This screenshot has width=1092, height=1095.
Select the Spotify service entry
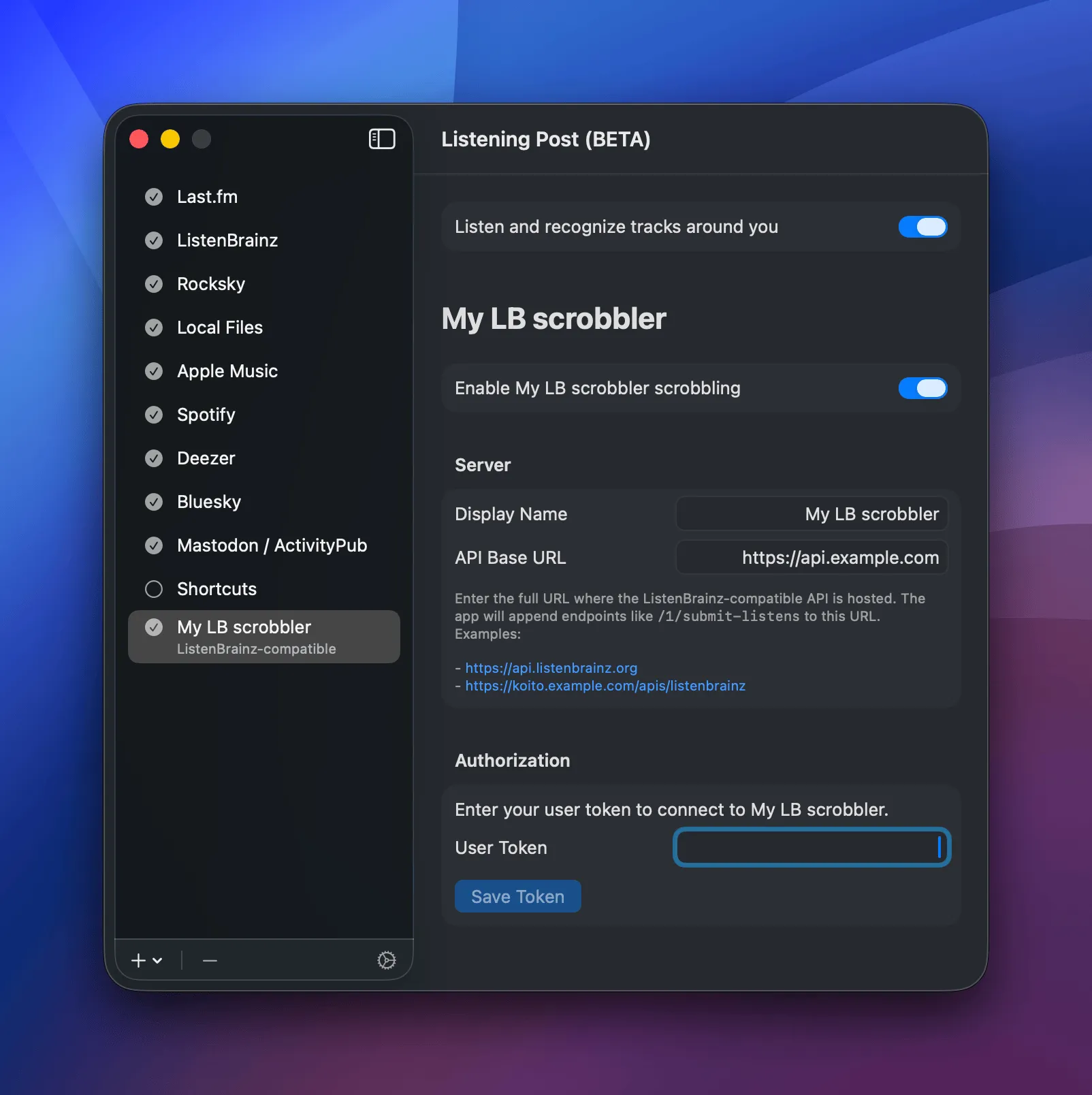point(206,415)
